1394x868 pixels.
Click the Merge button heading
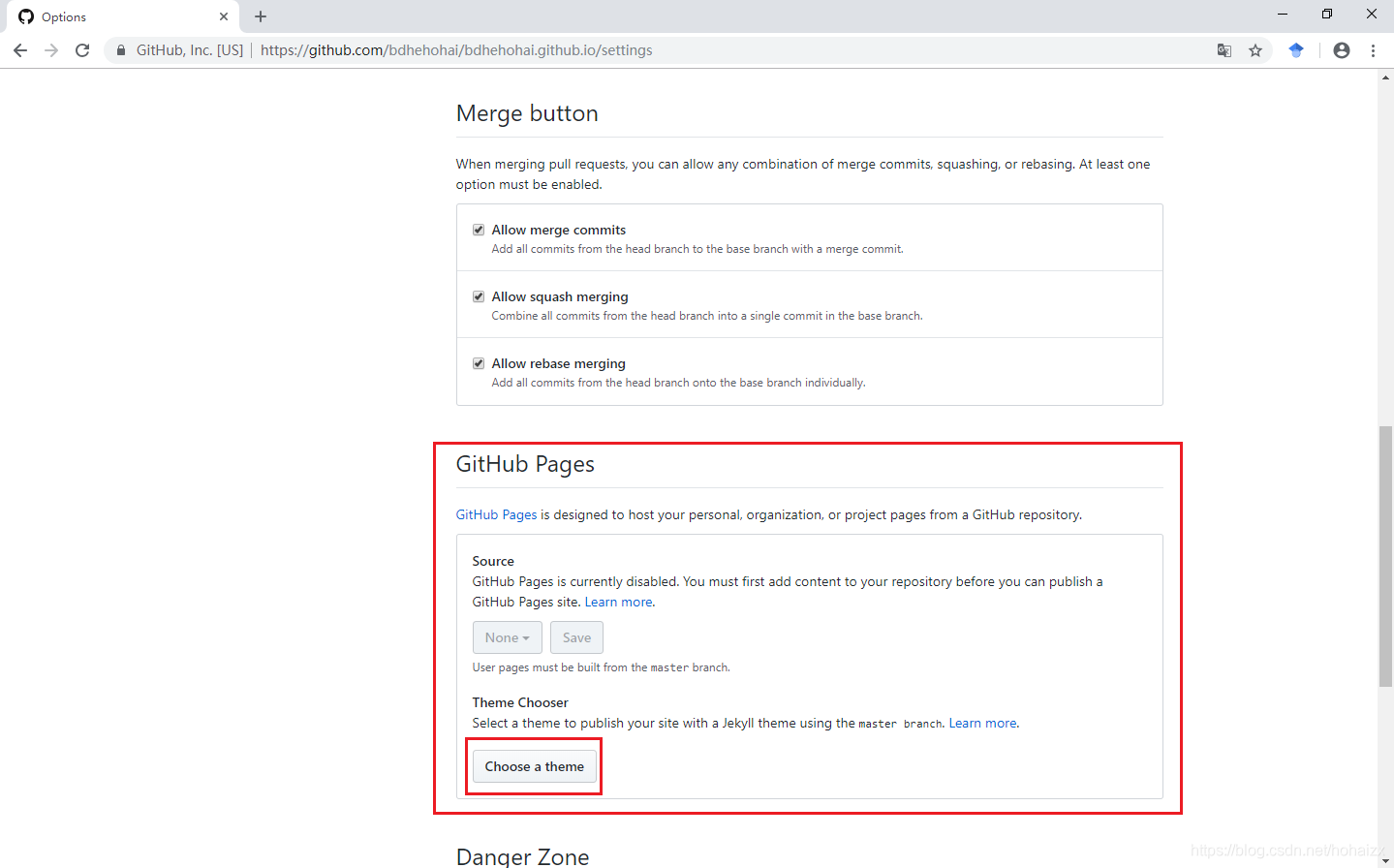pos(527,113)
